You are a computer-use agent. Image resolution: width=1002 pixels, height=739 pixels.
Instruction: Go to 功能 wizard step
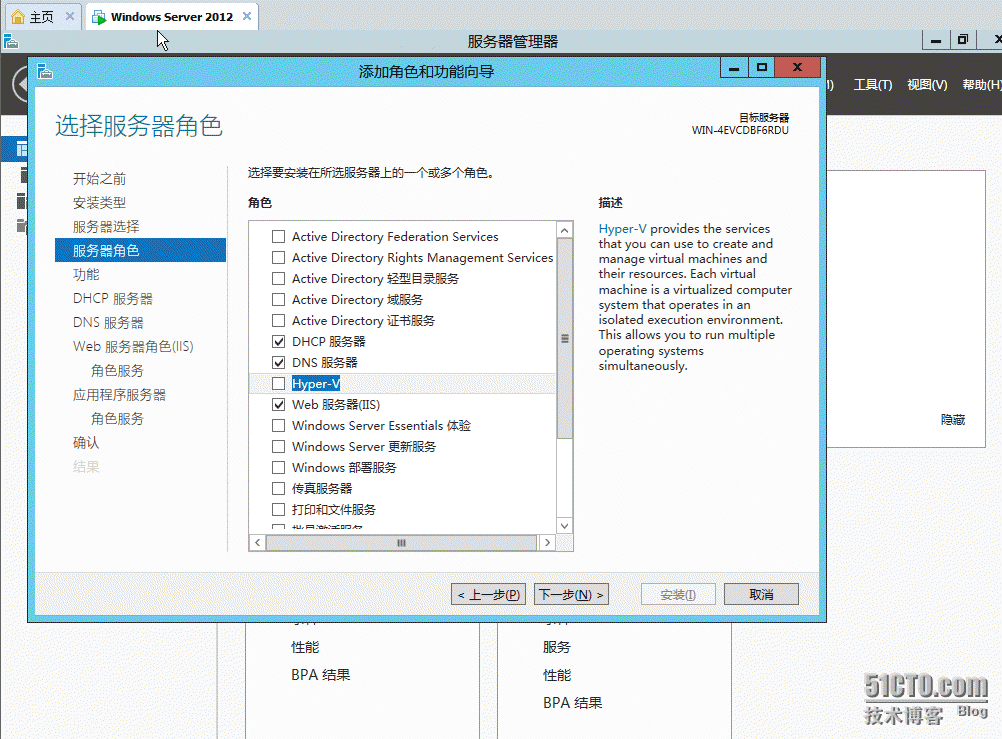[x=86, y=275]
